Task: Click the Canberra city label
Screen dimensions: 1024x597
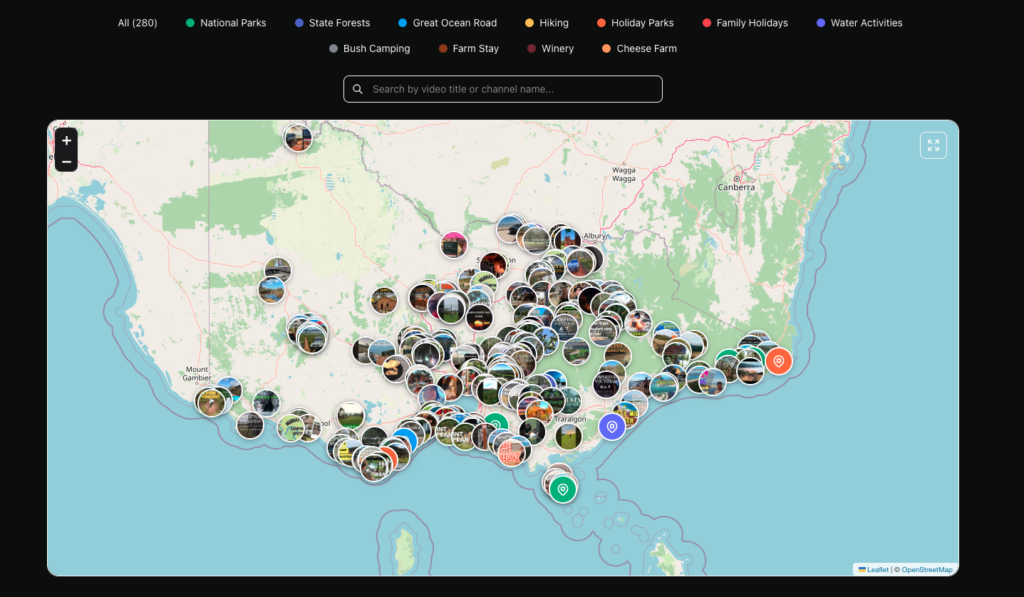Action: (736, 187)
